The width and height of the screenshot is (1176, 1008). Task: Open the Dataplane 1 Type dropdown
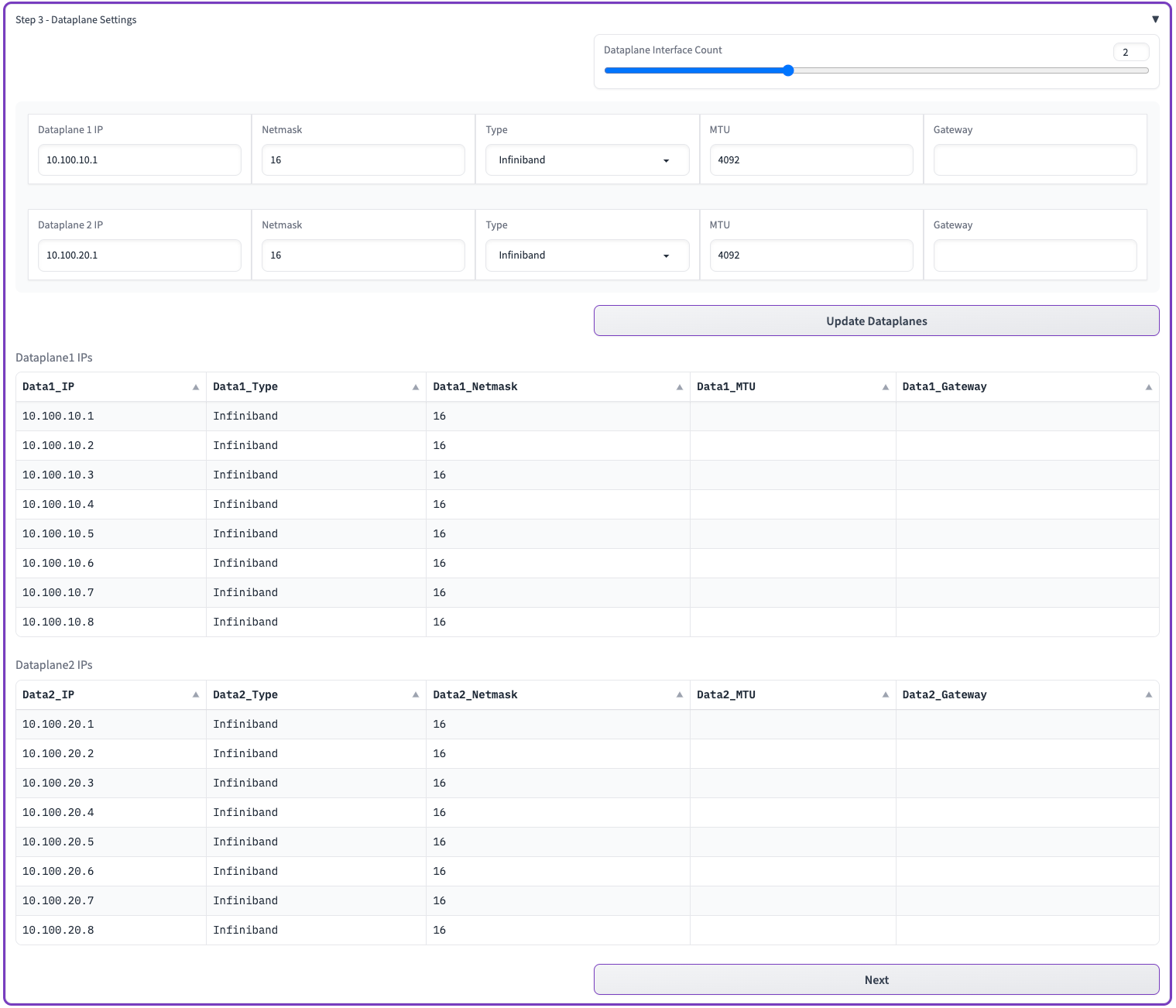coord(587,160)
